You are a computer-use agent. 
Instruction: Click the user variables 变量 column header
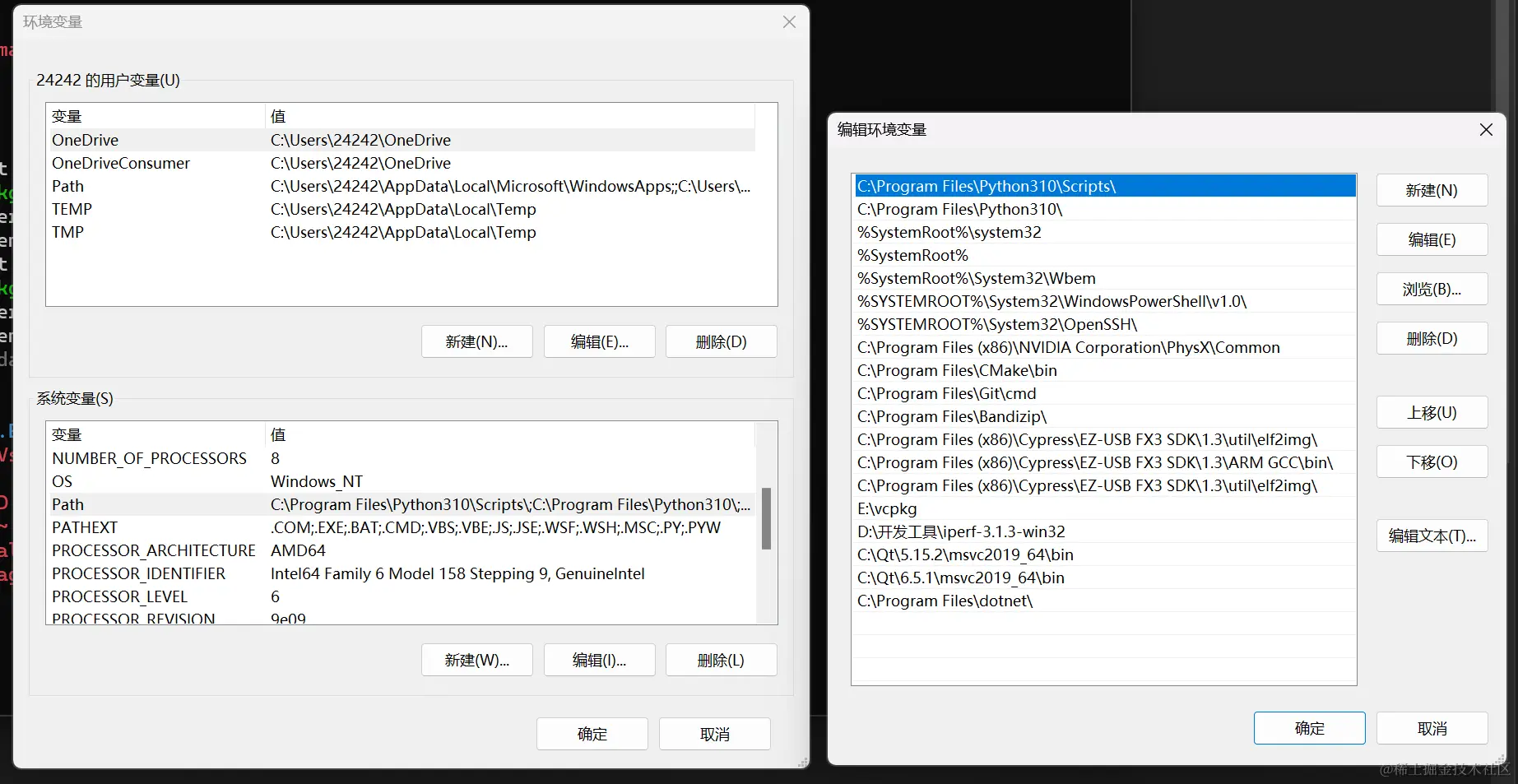tap(156, 116)
